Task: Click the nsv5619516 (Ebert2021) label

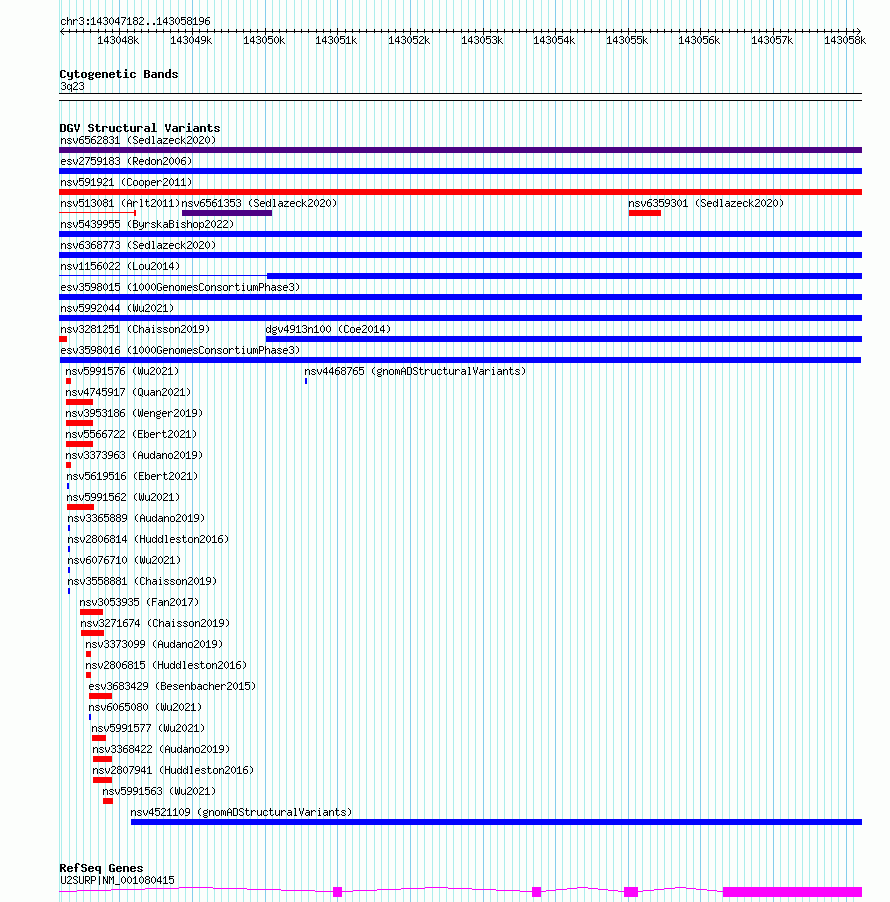Action: pyautogui.click(x=132, y=476)
